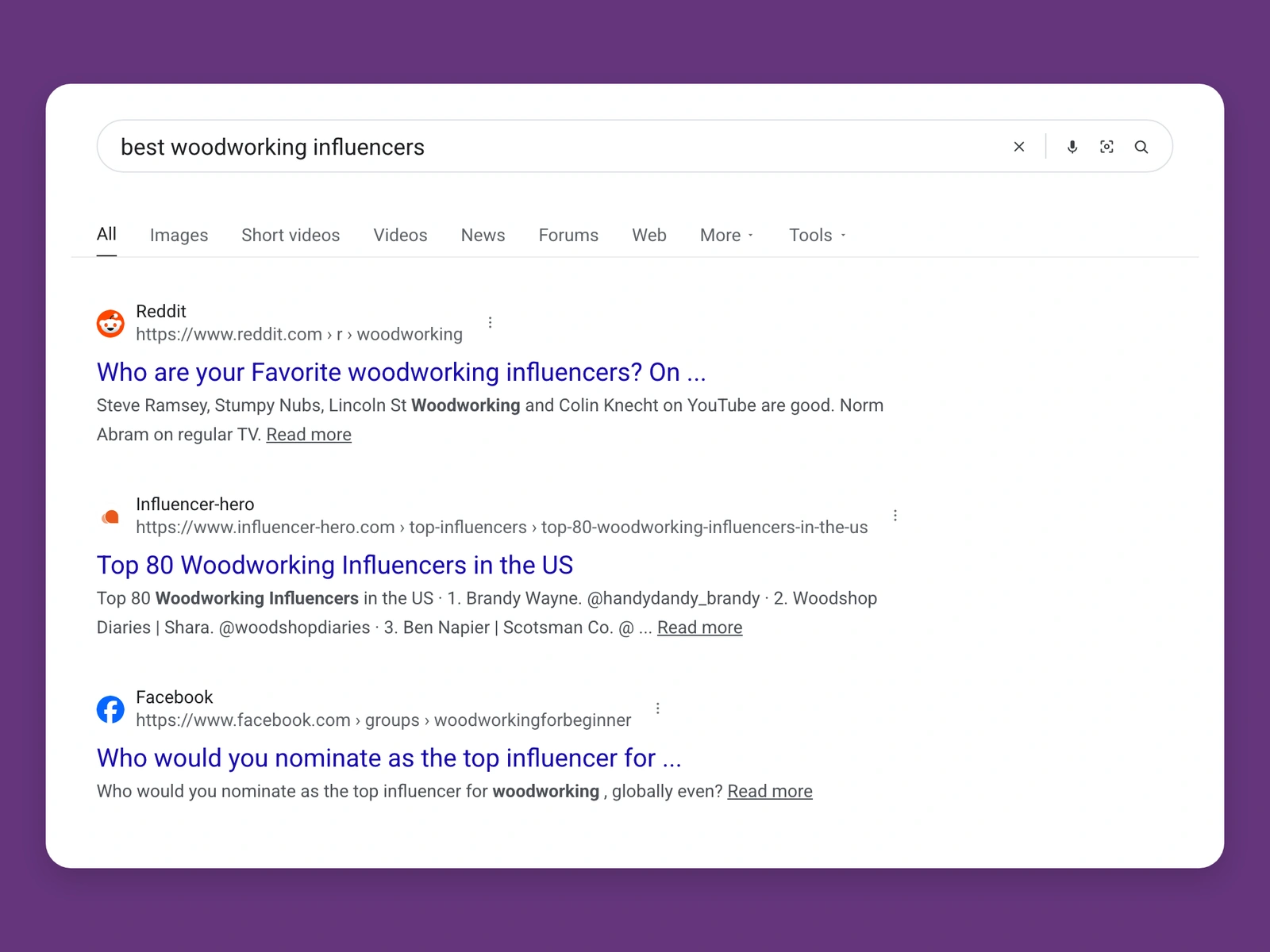
Task: Click the influencer-hero.com top-influencers URL
Action: [502, 528]
